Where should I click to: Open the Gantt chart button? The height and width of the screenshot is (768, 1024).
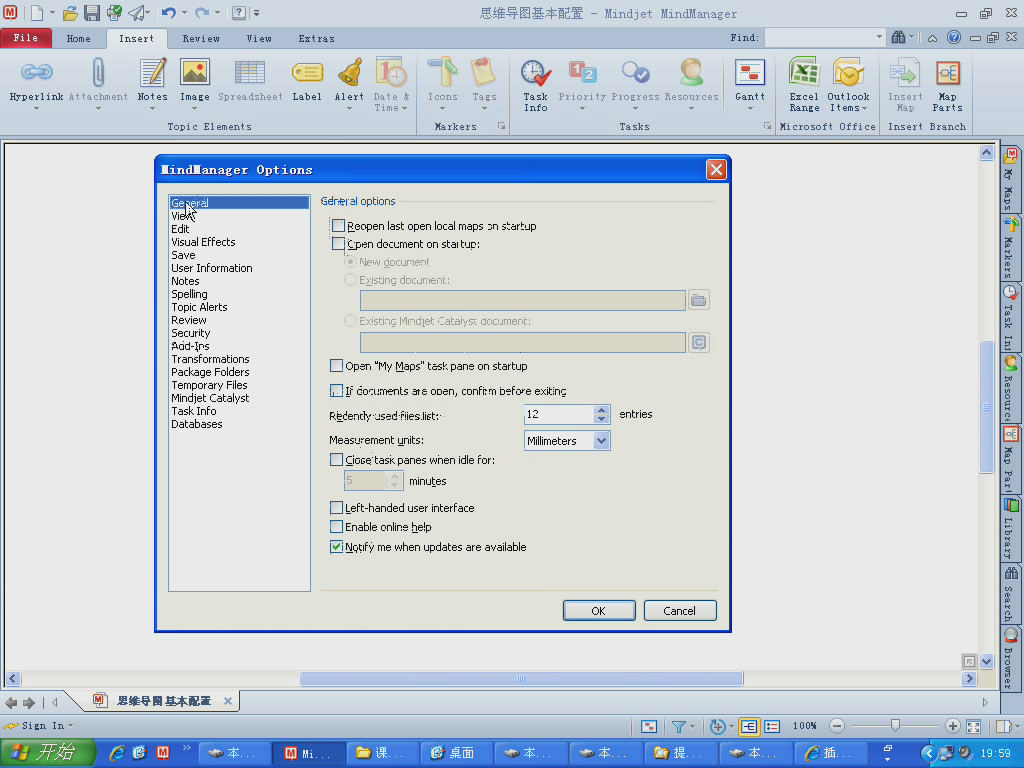[750, 80]
